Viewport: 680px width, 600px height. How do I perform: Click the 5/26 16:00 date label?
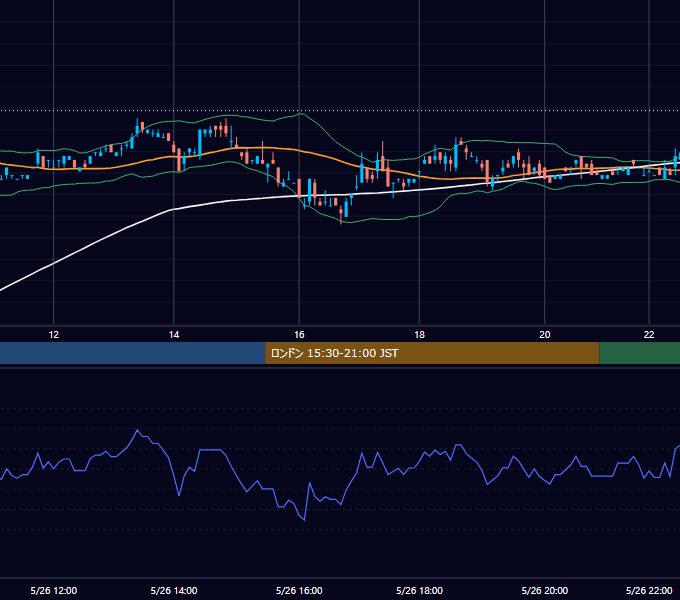(299, 590)
